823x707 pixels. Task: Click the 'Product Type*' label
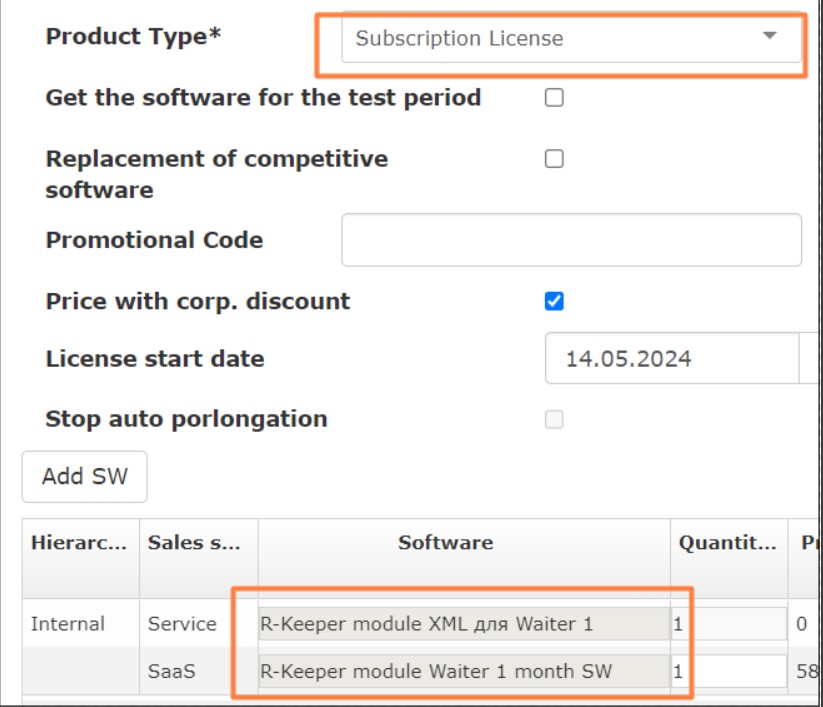[x=133, y=36]
